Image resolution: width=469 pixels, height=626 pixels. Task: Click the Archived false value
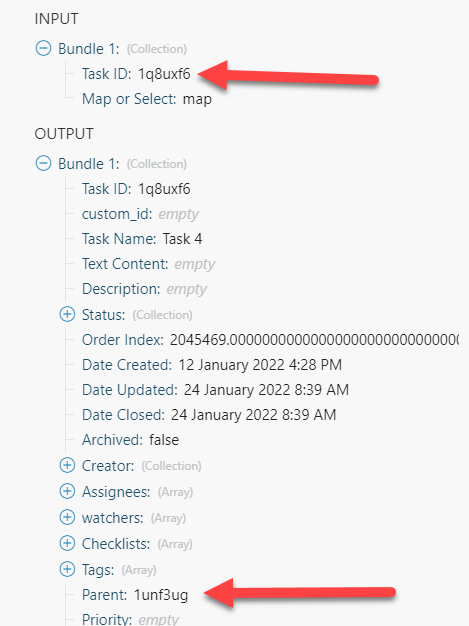[x=164, y=440]
